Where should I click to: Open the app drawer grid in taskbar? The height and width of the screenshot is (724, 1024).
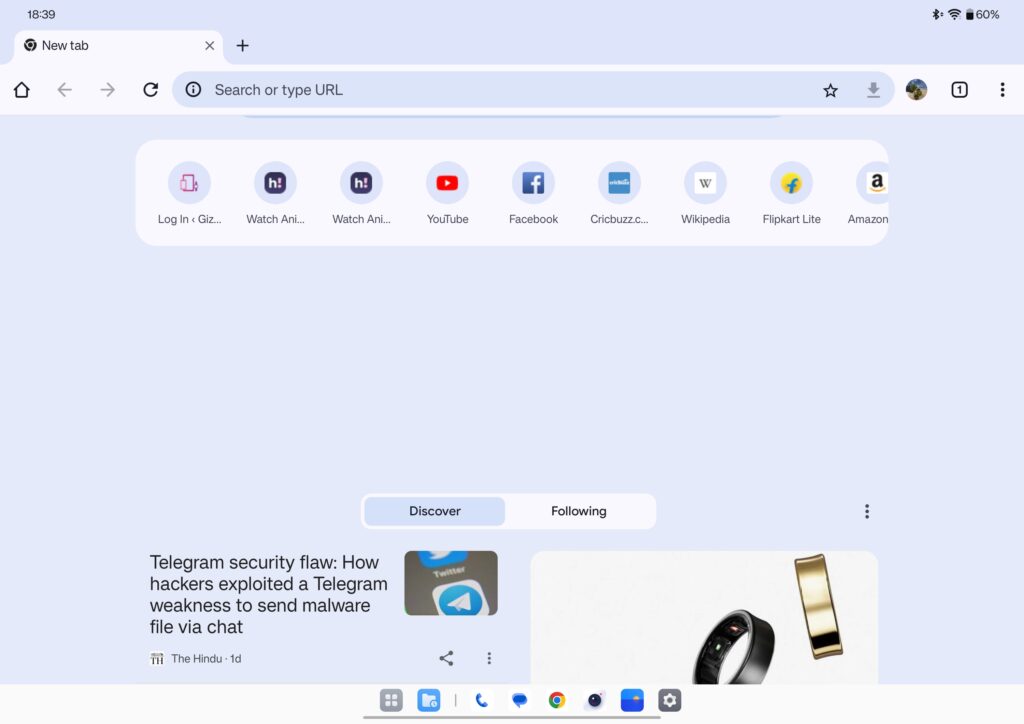pyautogui.click(x=391, y=700)
